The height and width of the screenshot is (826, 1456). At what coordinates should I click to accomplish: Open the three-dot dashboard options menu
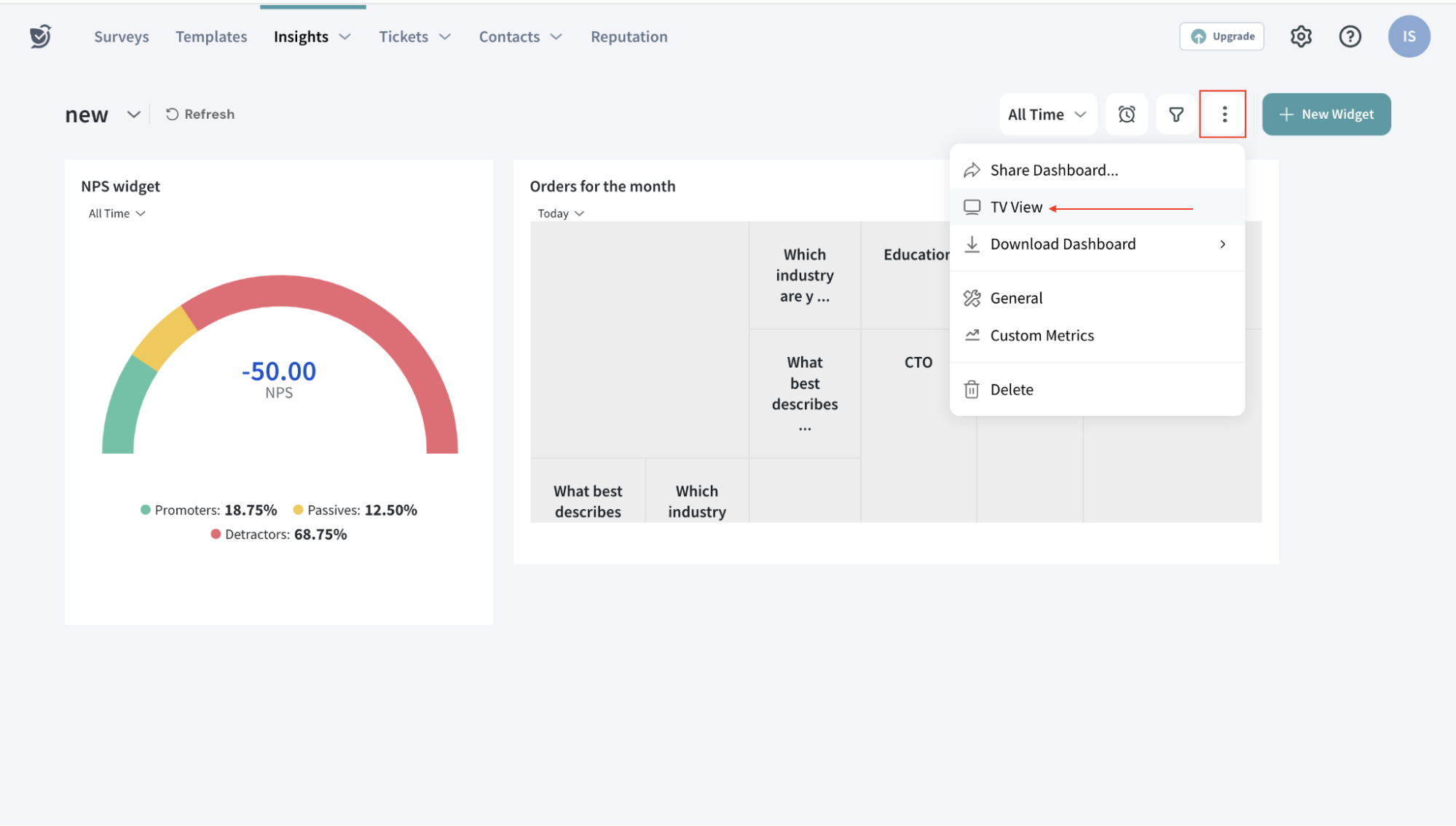1224,114
